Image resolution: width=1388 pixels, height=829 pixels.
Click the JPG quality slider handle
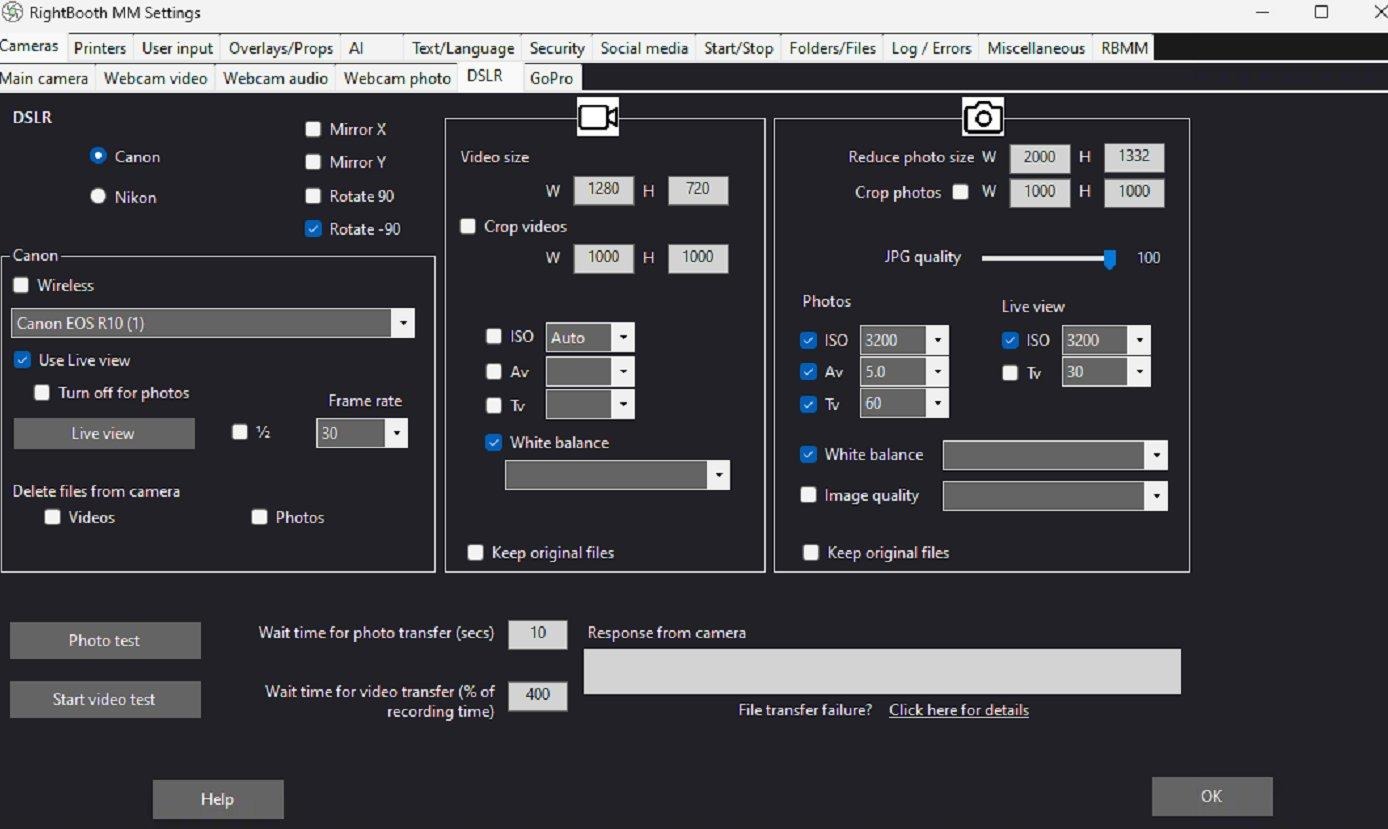[1109, 258]
